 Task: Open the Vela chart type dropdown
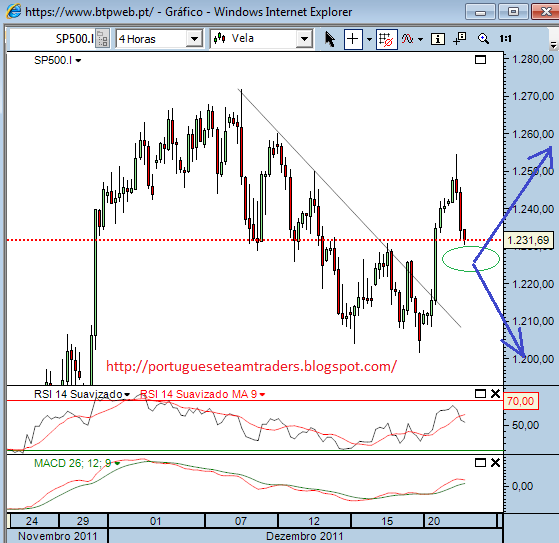tap(304, 39)
